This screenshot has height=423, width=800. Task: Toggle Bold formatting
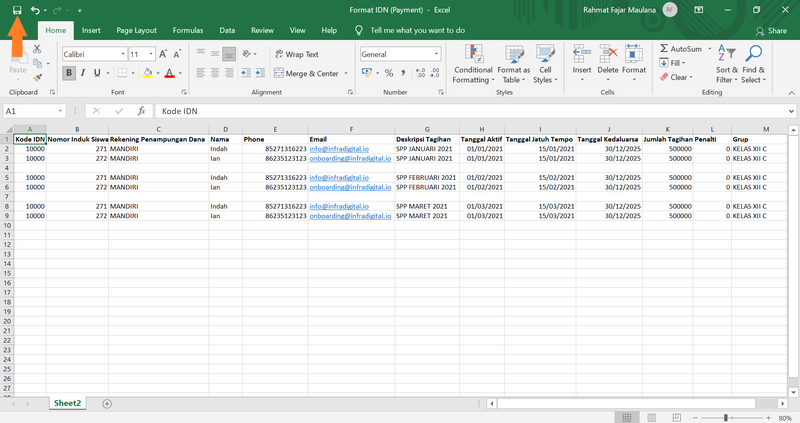point(69,73)
